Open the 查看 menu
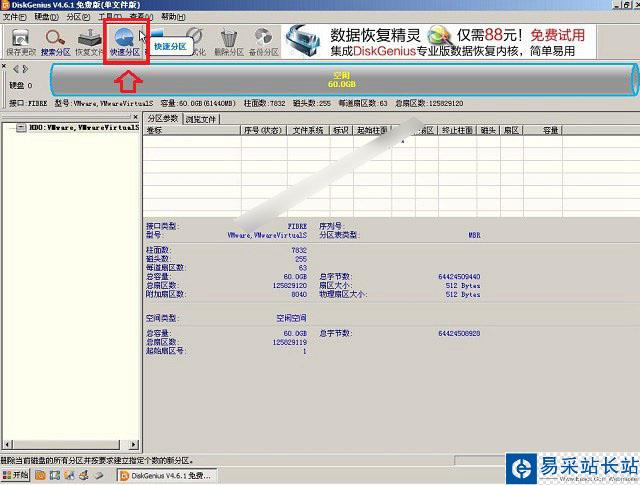This screenshot has height=485, width=640. (x=141, y=17)
